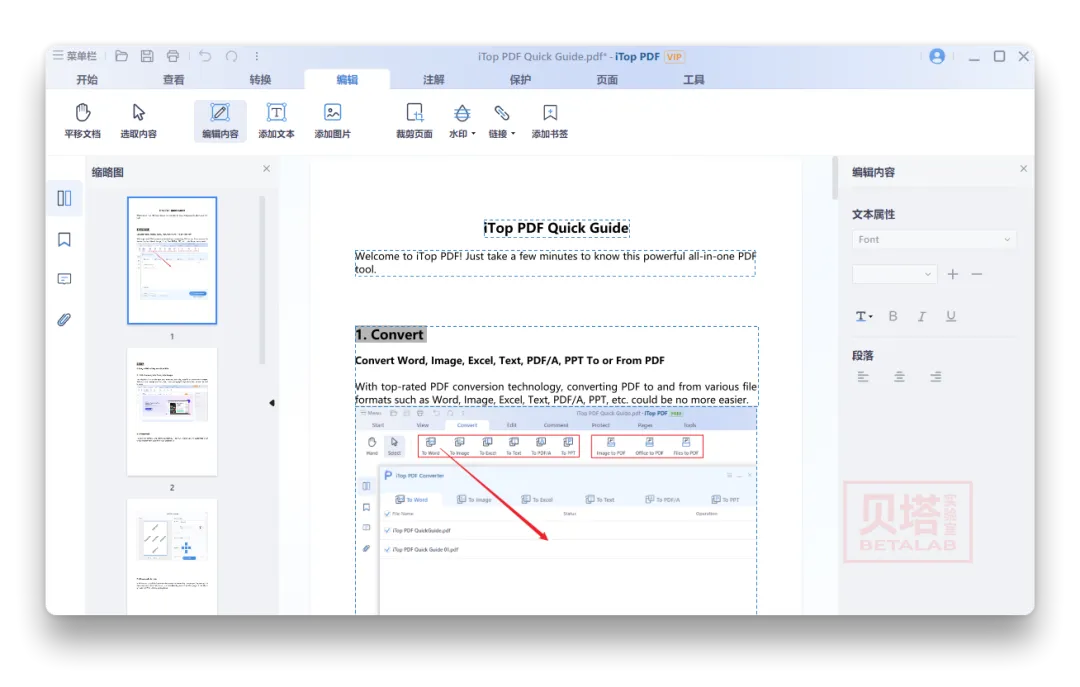The image size is (1080, 687).
Task: Collapse the thumbnail panel with the arrow
Action: click(272, 402)
